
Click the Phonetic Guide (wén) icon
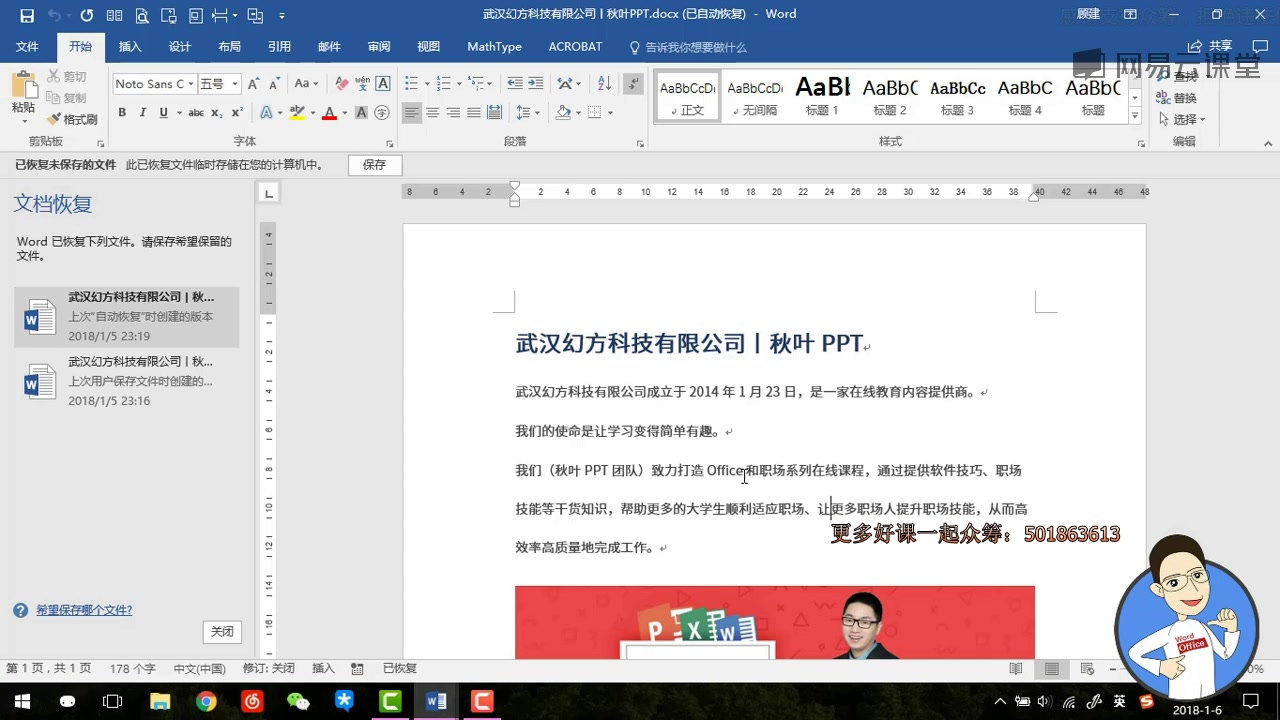(362, 84)
